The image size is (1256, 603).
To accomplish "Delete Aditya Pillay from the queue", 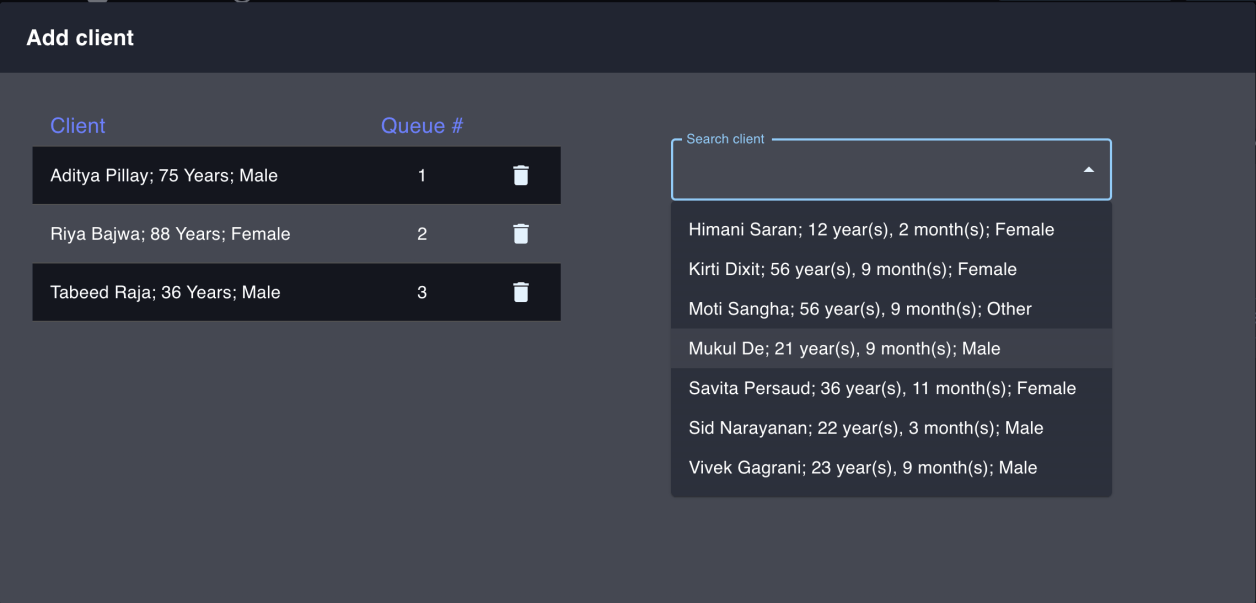I will tap(521, 176).
